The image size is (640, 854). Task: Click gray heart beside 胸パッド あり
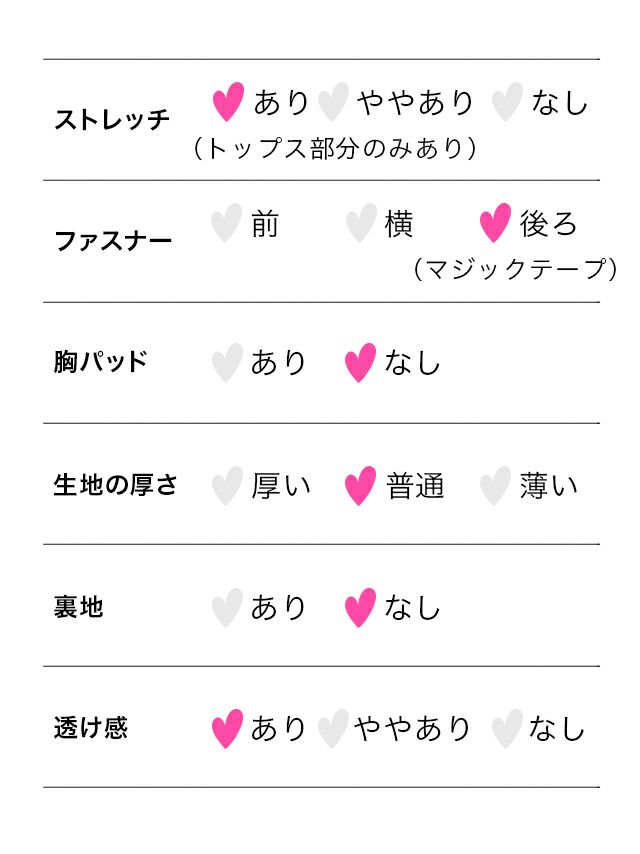click(x=227, y=362)
